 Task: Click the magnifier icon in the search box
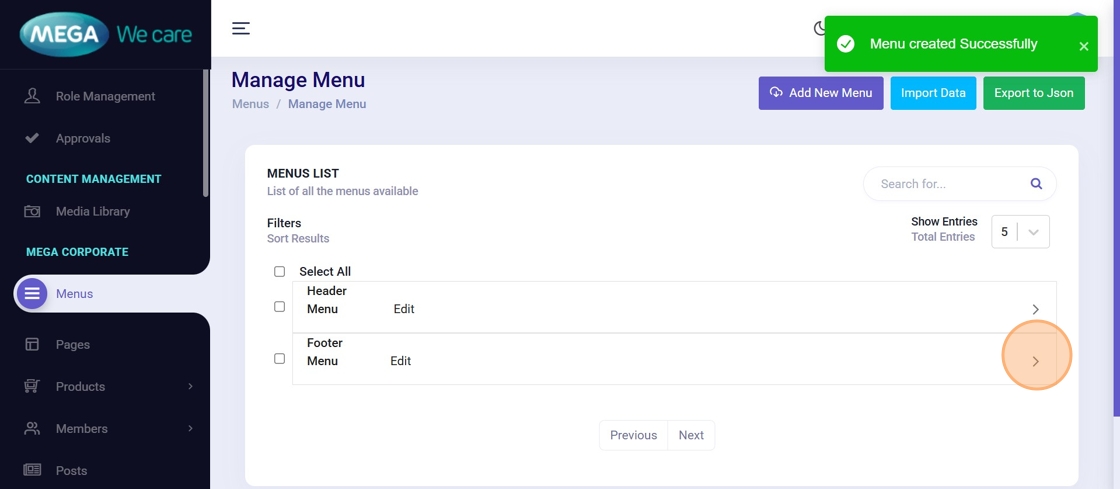tap(1036, 184)
